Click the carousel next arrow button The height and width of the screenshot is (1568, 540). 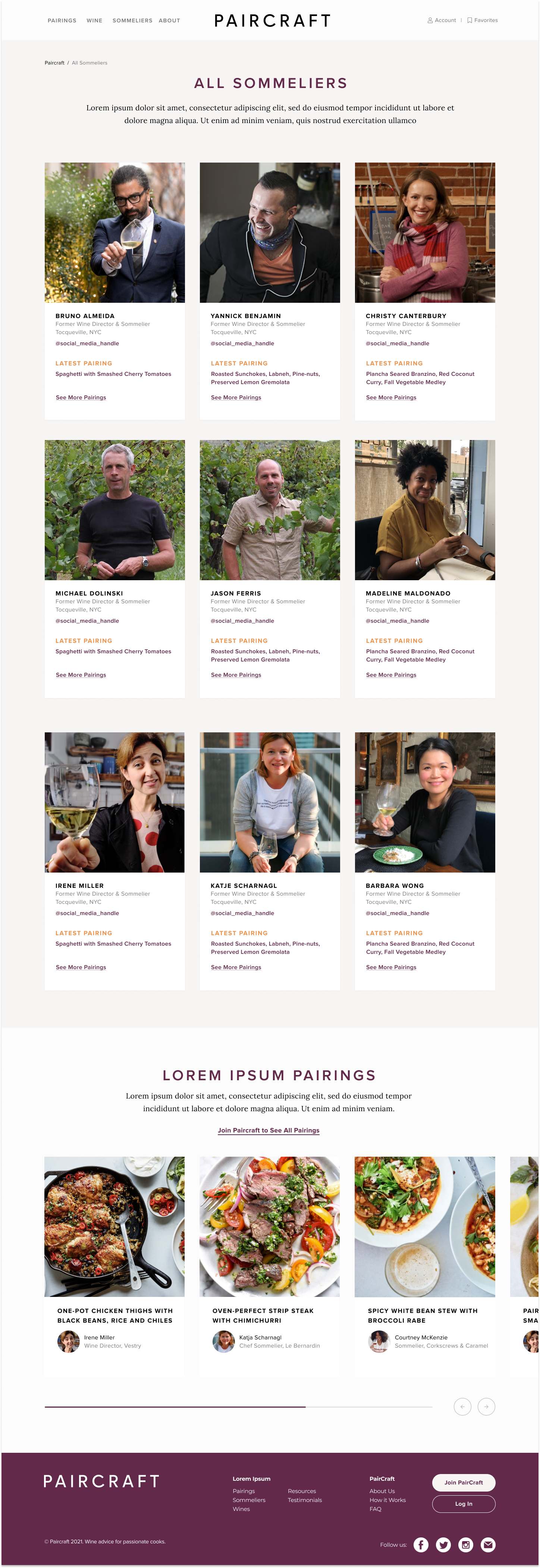[x=486, y=1407]
